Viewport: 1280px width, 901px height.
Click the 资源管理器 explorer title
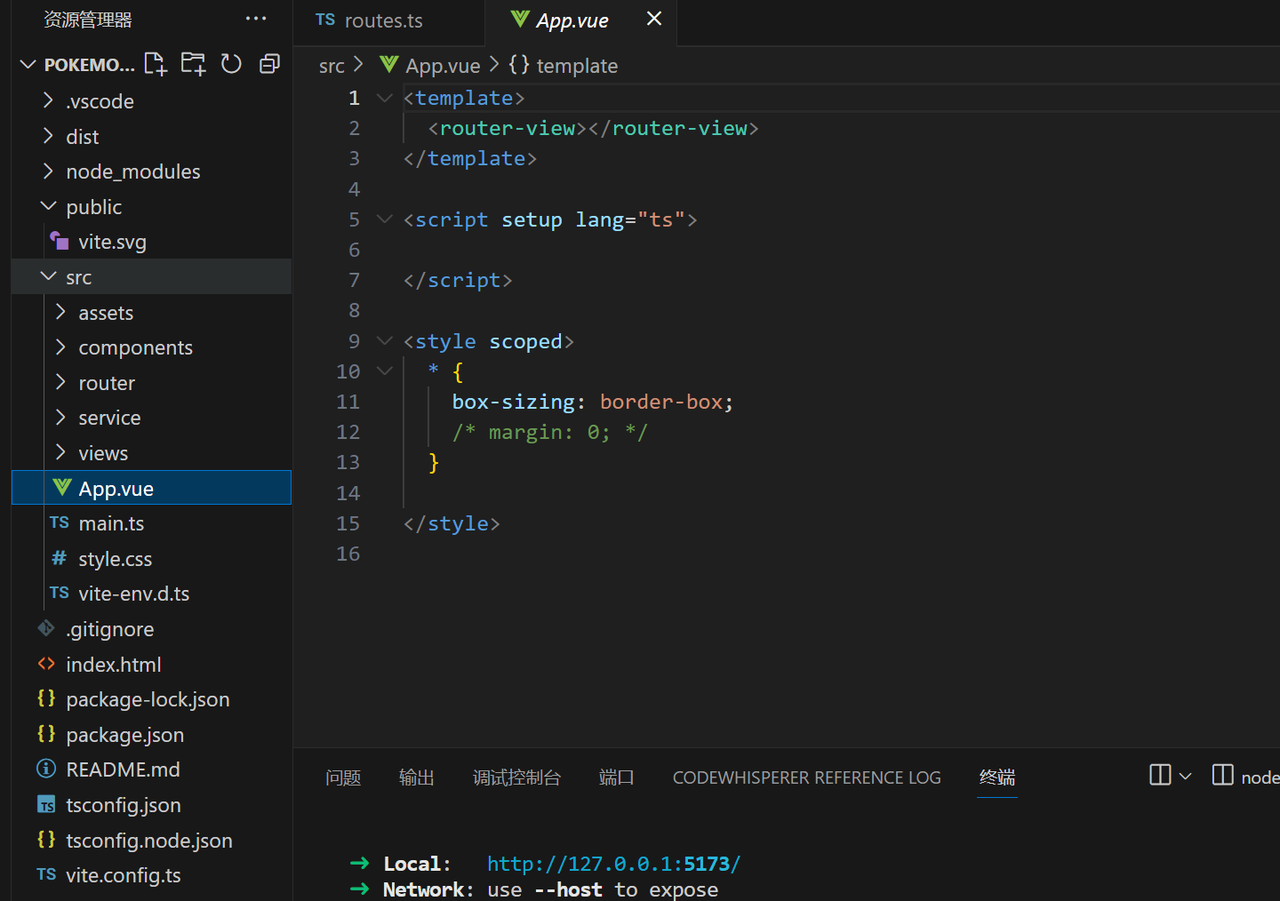tap(88, 20)
